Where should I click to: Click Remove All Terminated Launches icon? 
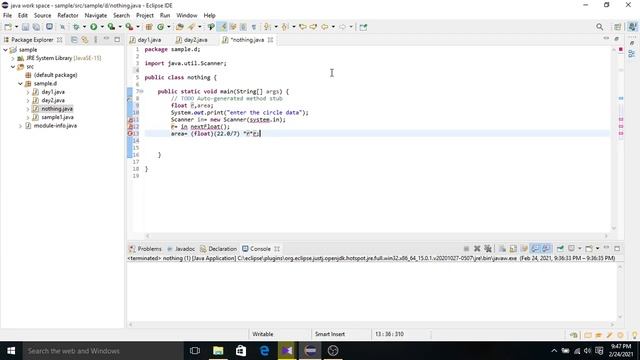[x=488, y=249]
